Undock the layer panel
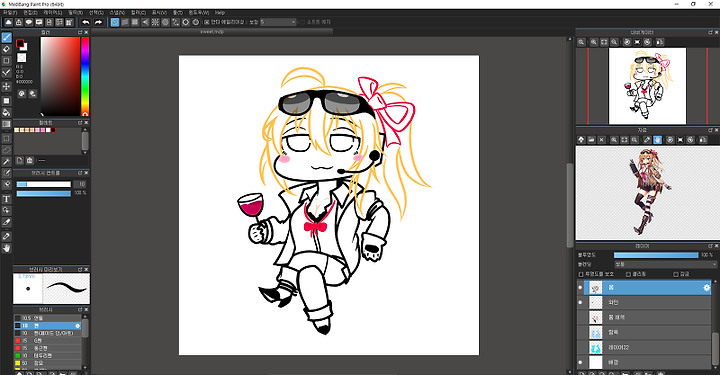 710,246
